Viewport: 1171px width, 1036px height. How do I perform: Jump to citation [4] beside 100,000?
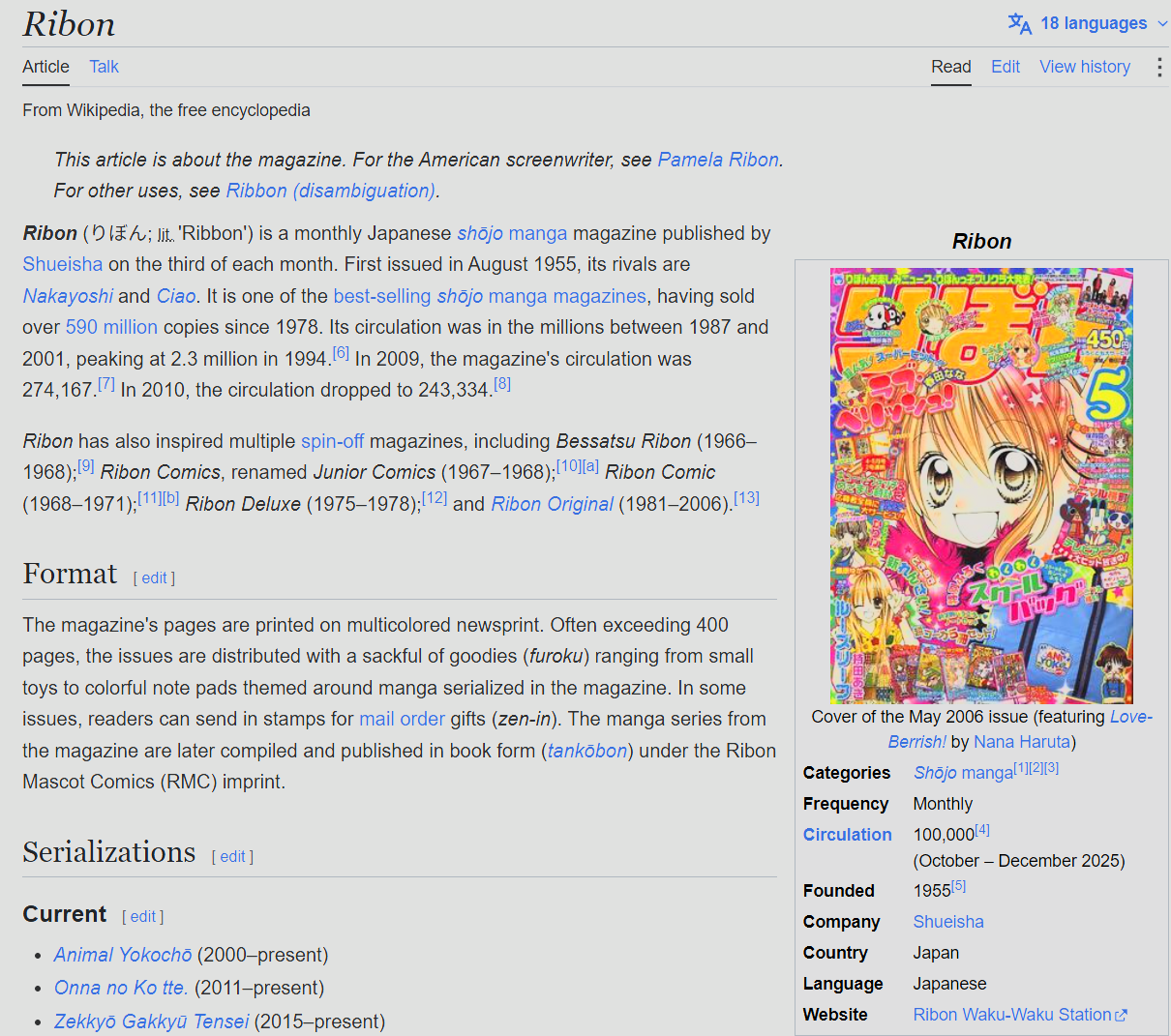tap(982, 829)
